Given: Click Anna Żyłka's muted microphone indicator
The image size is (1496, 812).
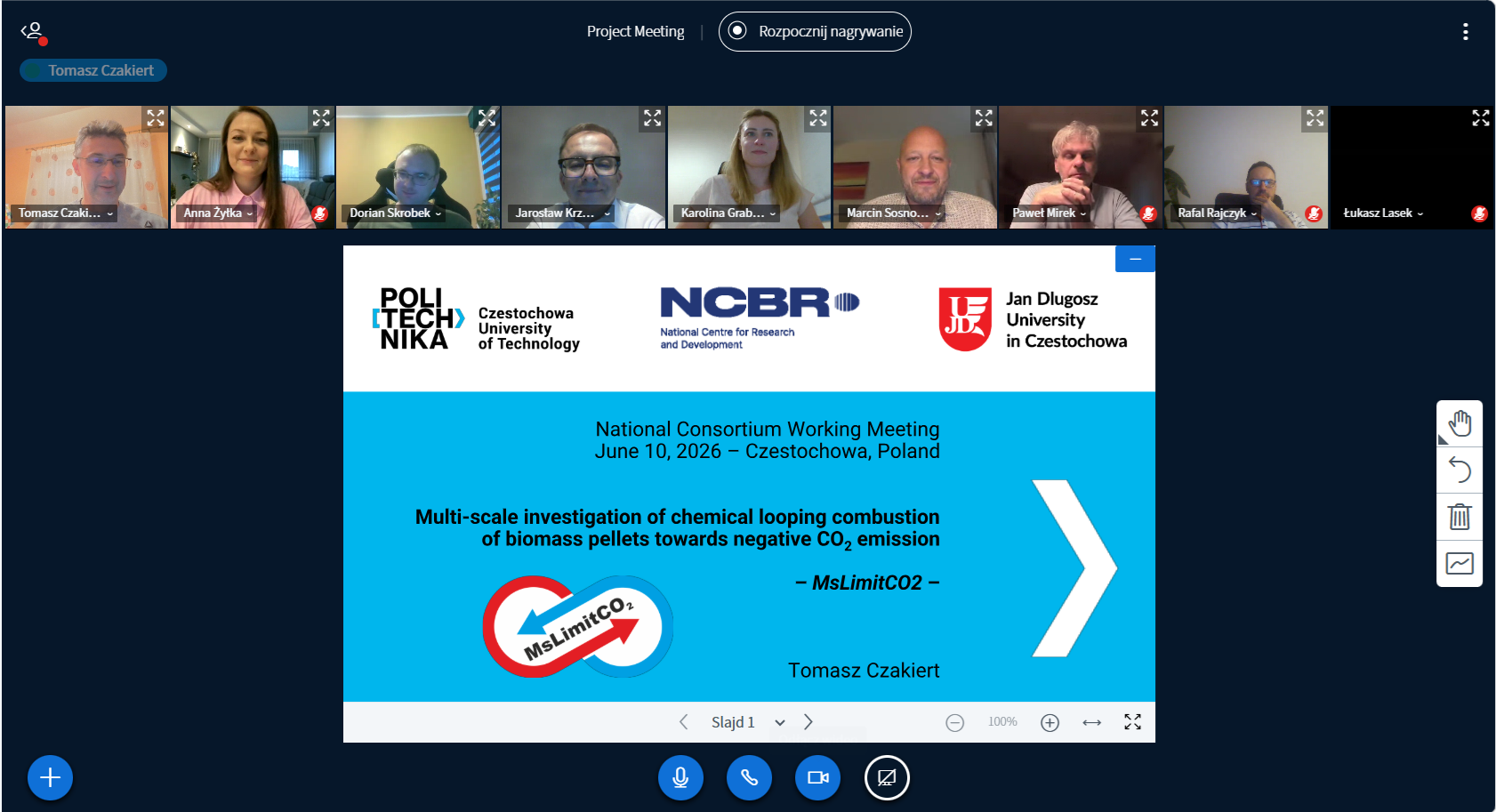Looking at the screenshot, I should 320,213.
